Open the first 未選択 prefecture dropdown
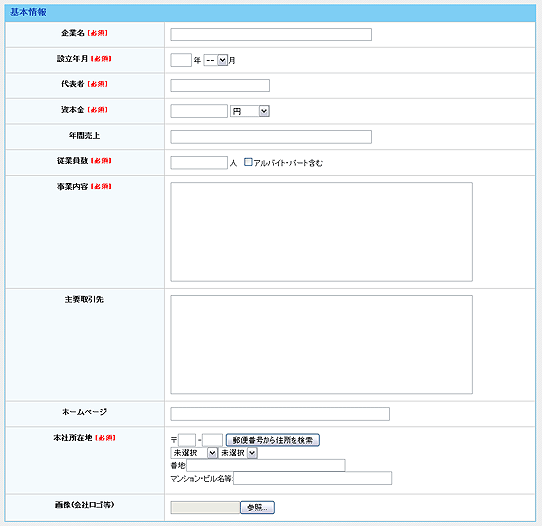This screenshot has width=542, height=526. (x=194, y=453)
